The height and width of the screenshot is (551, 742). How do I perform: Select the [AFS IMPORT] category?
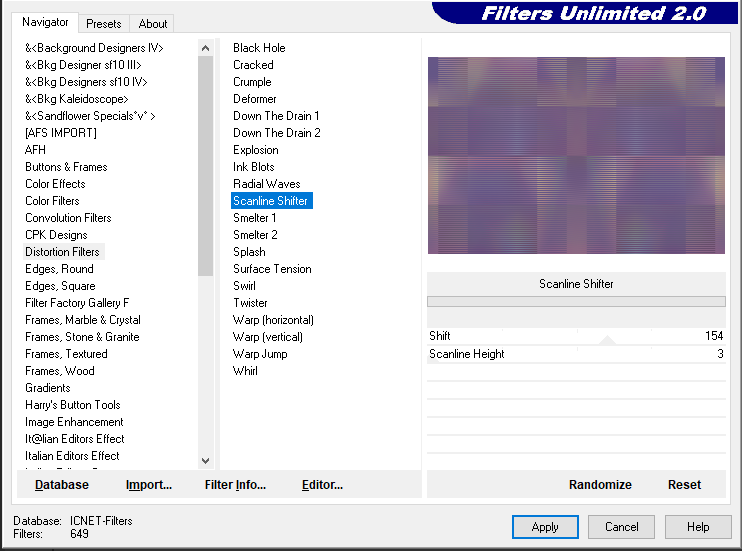61,133
